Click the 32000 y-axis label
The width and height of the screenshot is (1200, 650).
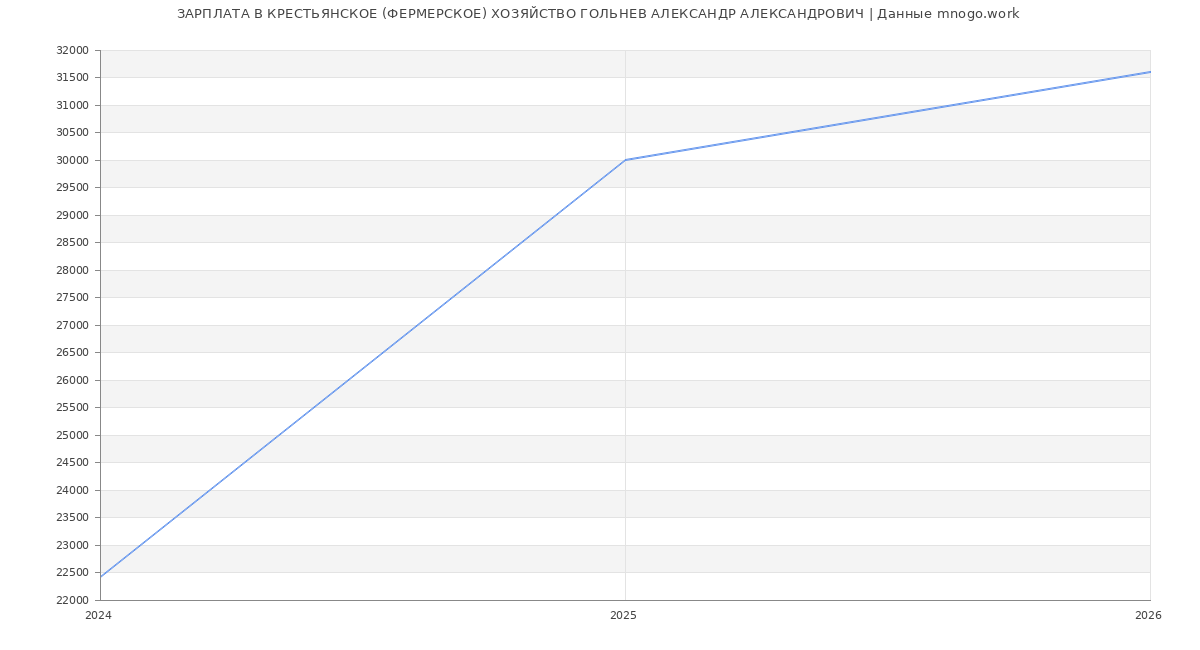point(72,50)
